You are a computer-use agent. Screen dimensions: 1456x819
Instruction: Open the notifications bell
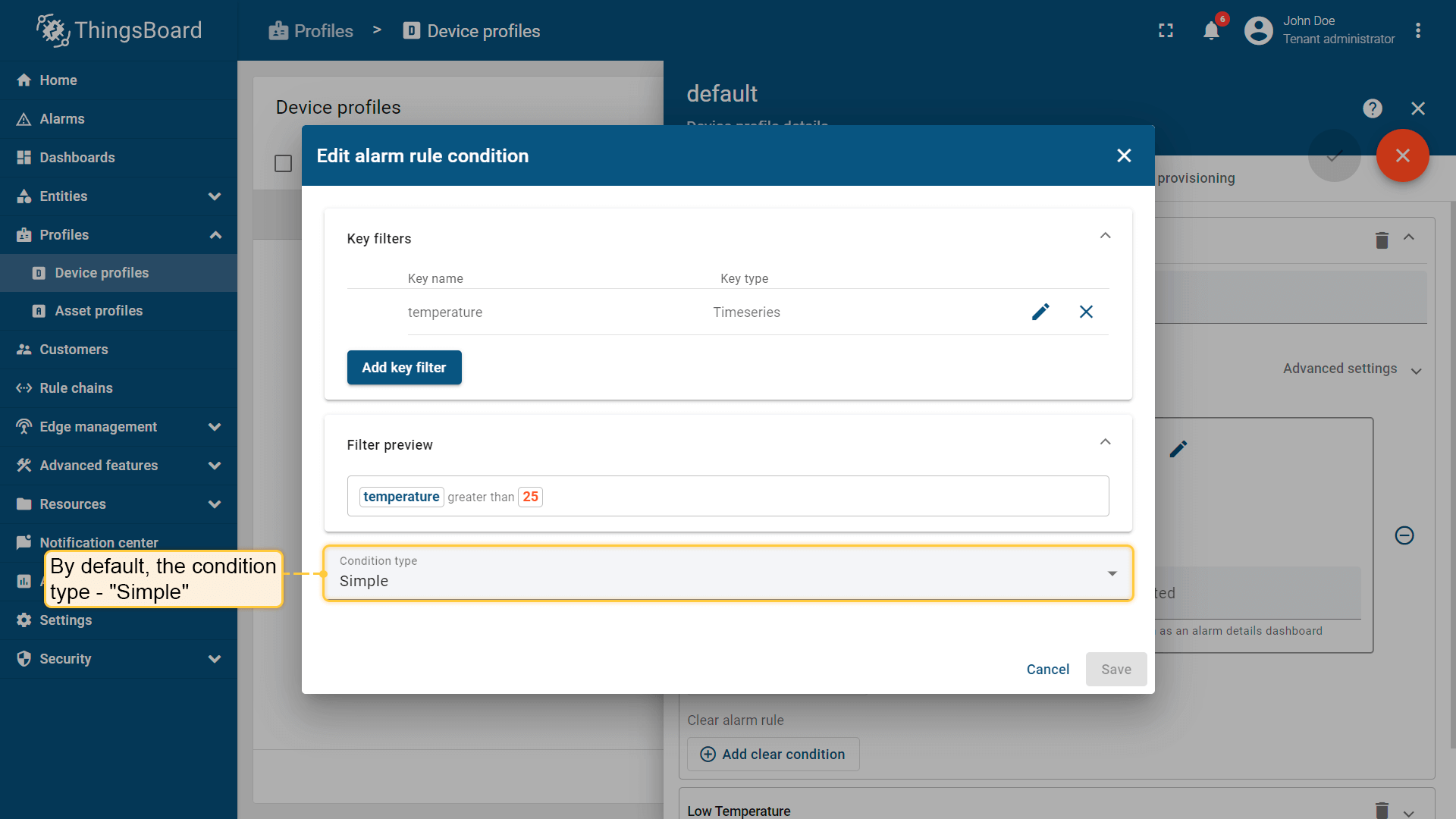(x=1211, y=31)
